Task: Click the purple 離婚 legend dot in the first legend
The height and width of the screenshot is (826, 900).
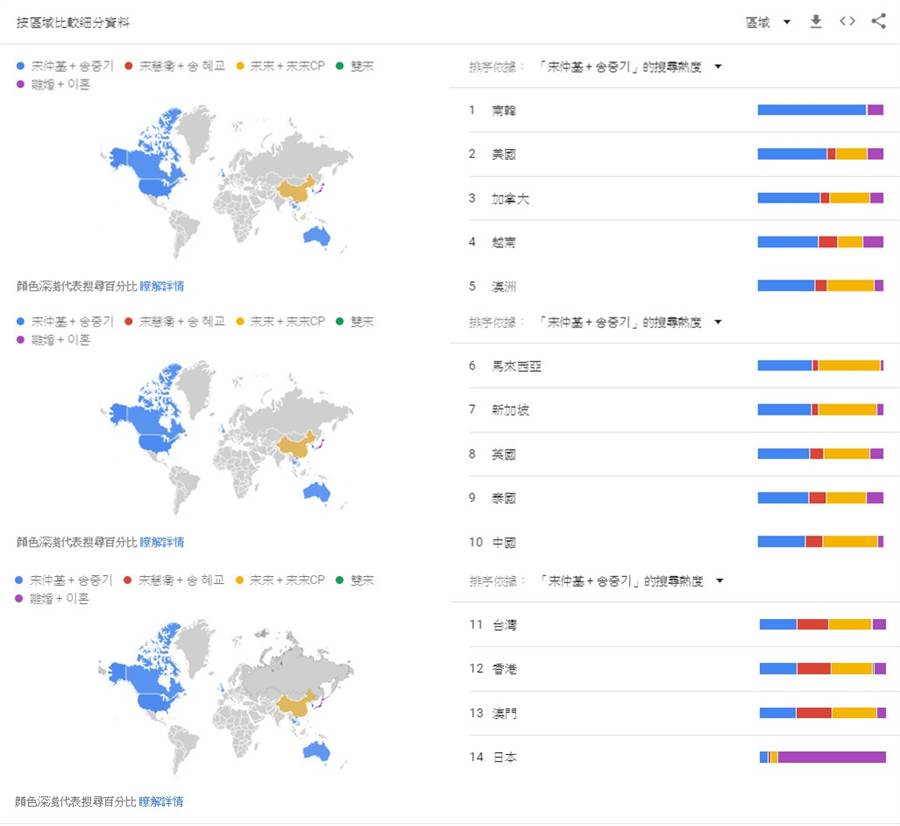Action: pos(20,84)
